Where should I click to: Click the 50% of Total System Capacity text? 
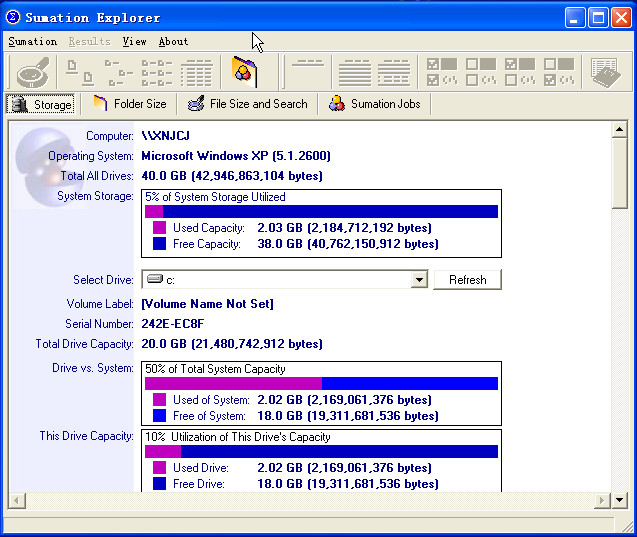pyautogui.click(x=215, y=369)
